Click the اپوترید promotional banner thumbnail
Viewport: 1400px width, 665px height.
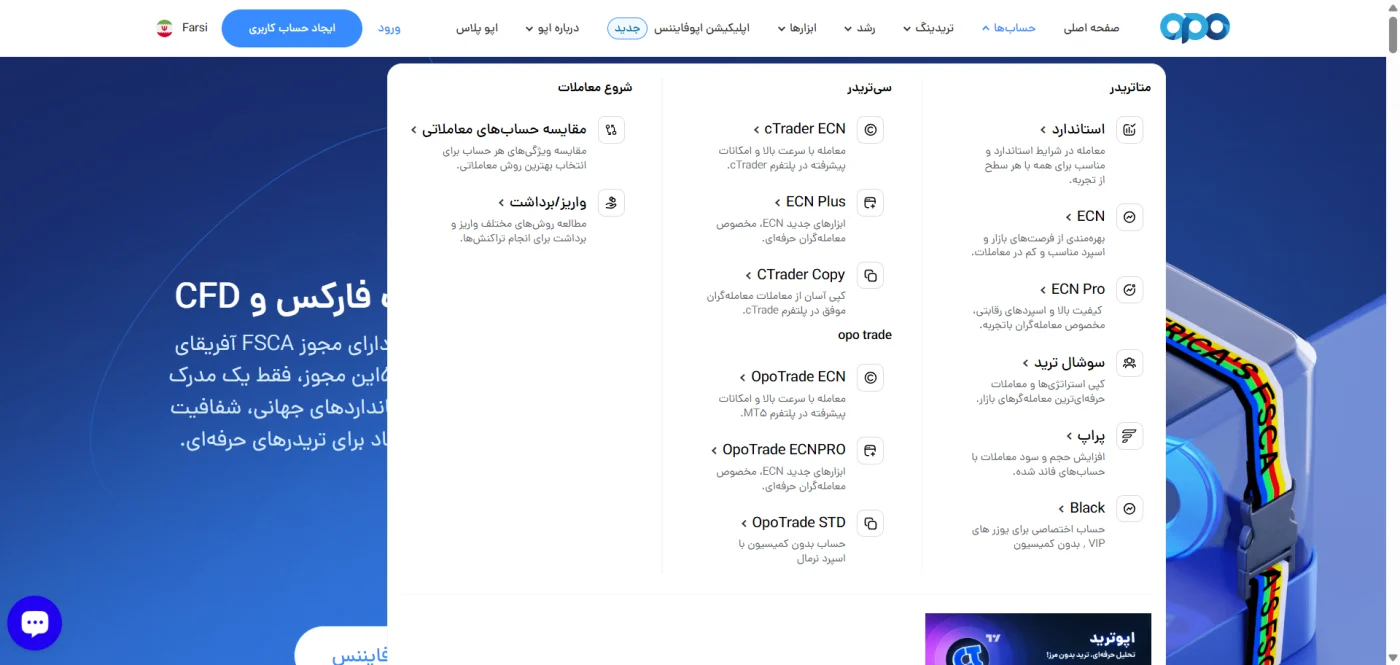point(1038,639)
